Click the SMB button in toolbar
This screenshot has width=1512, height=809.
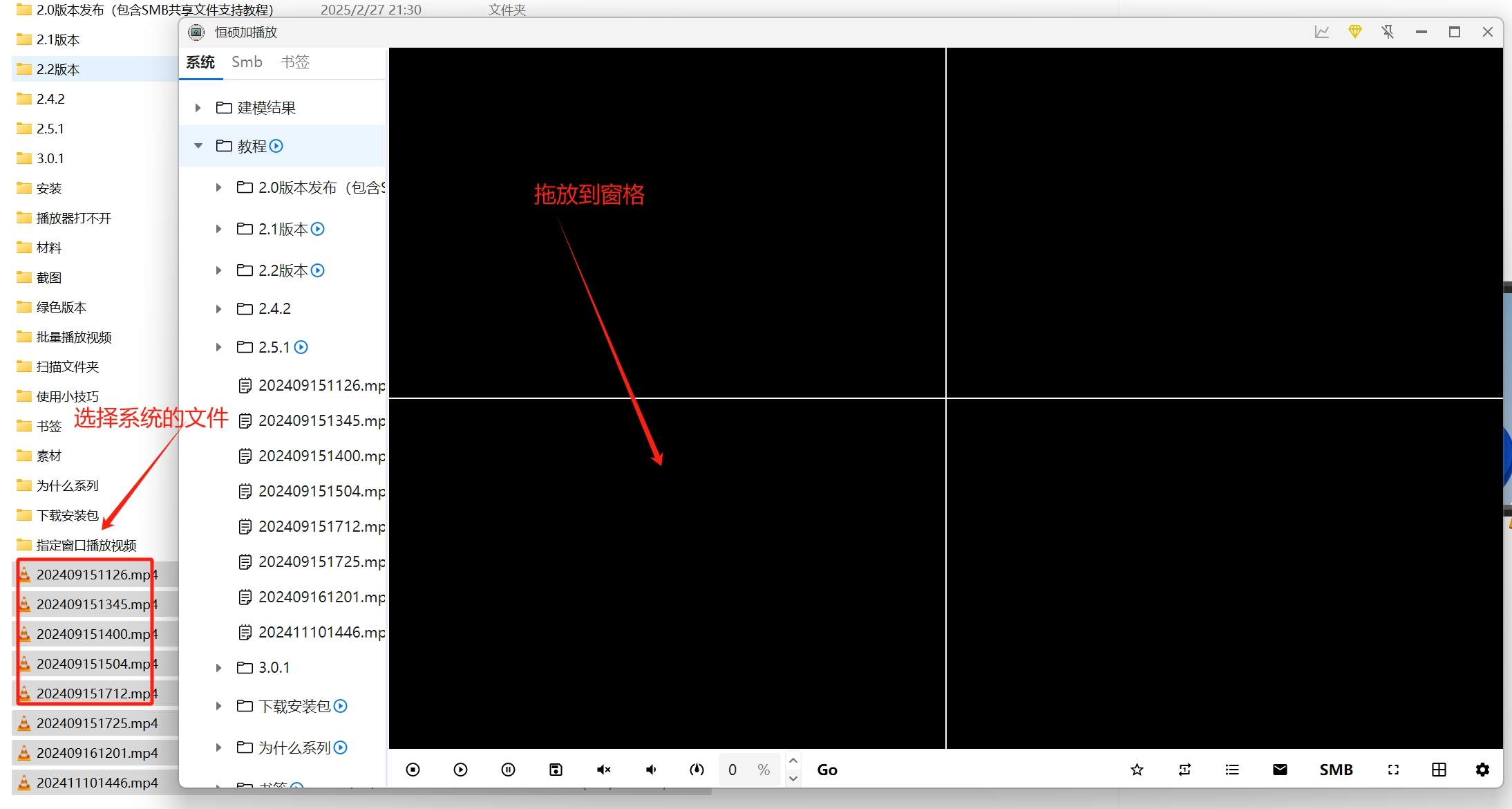tap(1336, 770)
